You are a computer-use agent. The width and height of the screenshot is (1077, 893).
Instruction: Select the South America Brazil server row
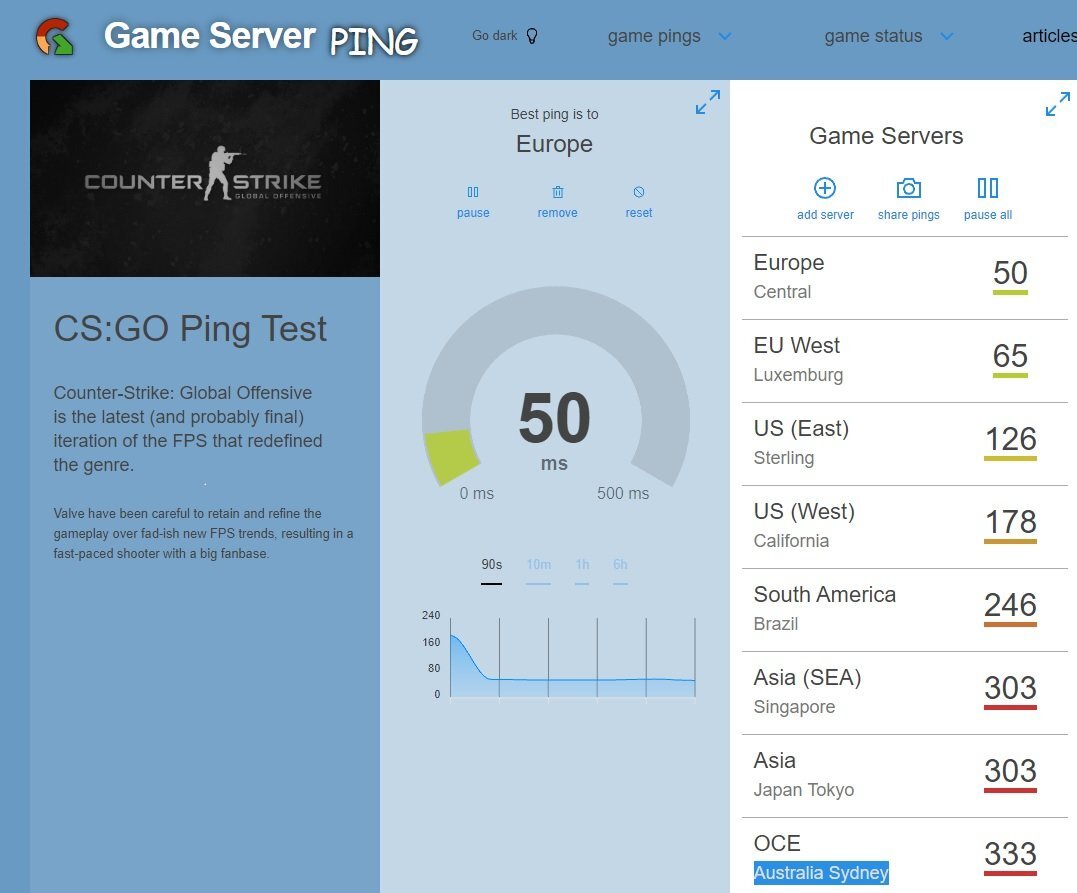point(905,610)
